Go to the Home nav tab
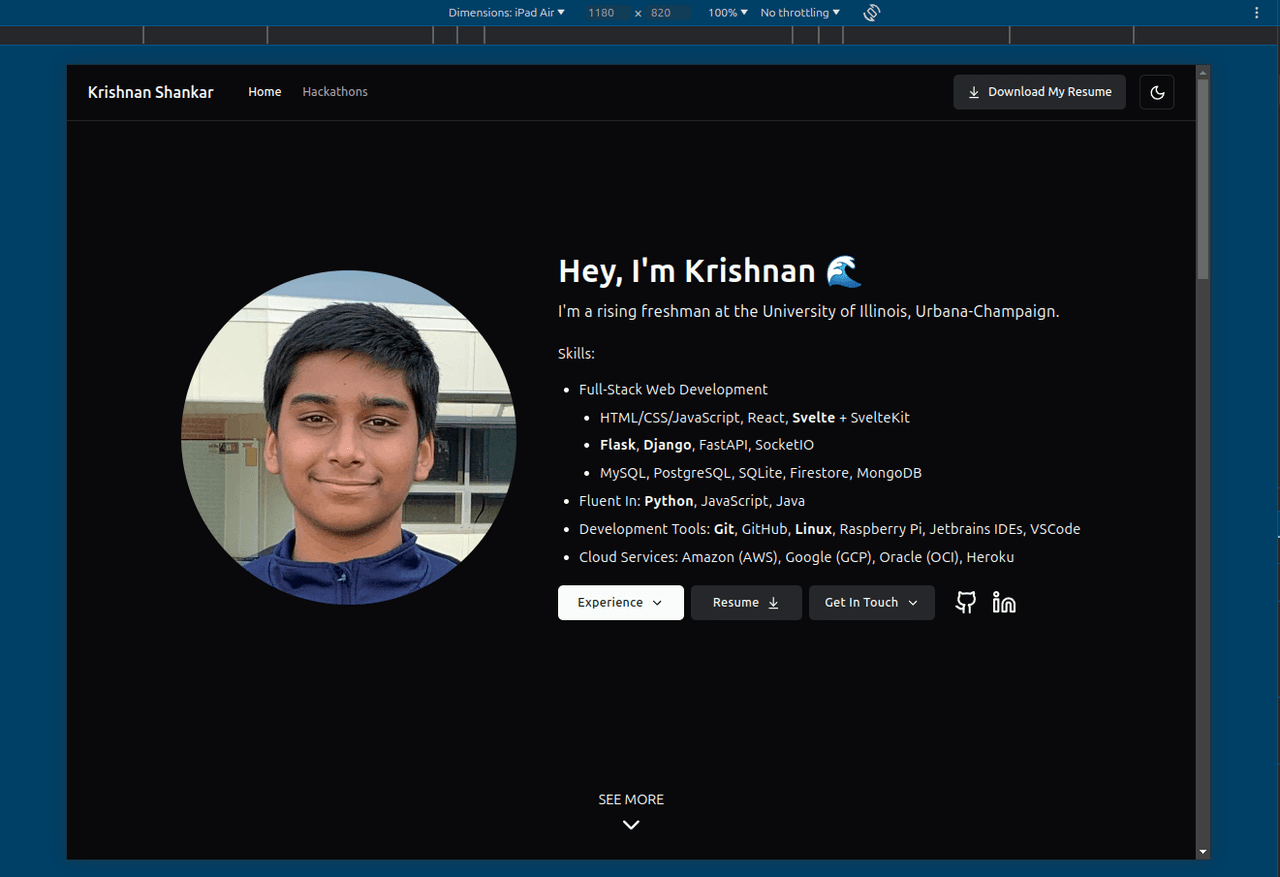This screenshot has height=877, width=1280. pyautogui.click(x=265, y=92)
